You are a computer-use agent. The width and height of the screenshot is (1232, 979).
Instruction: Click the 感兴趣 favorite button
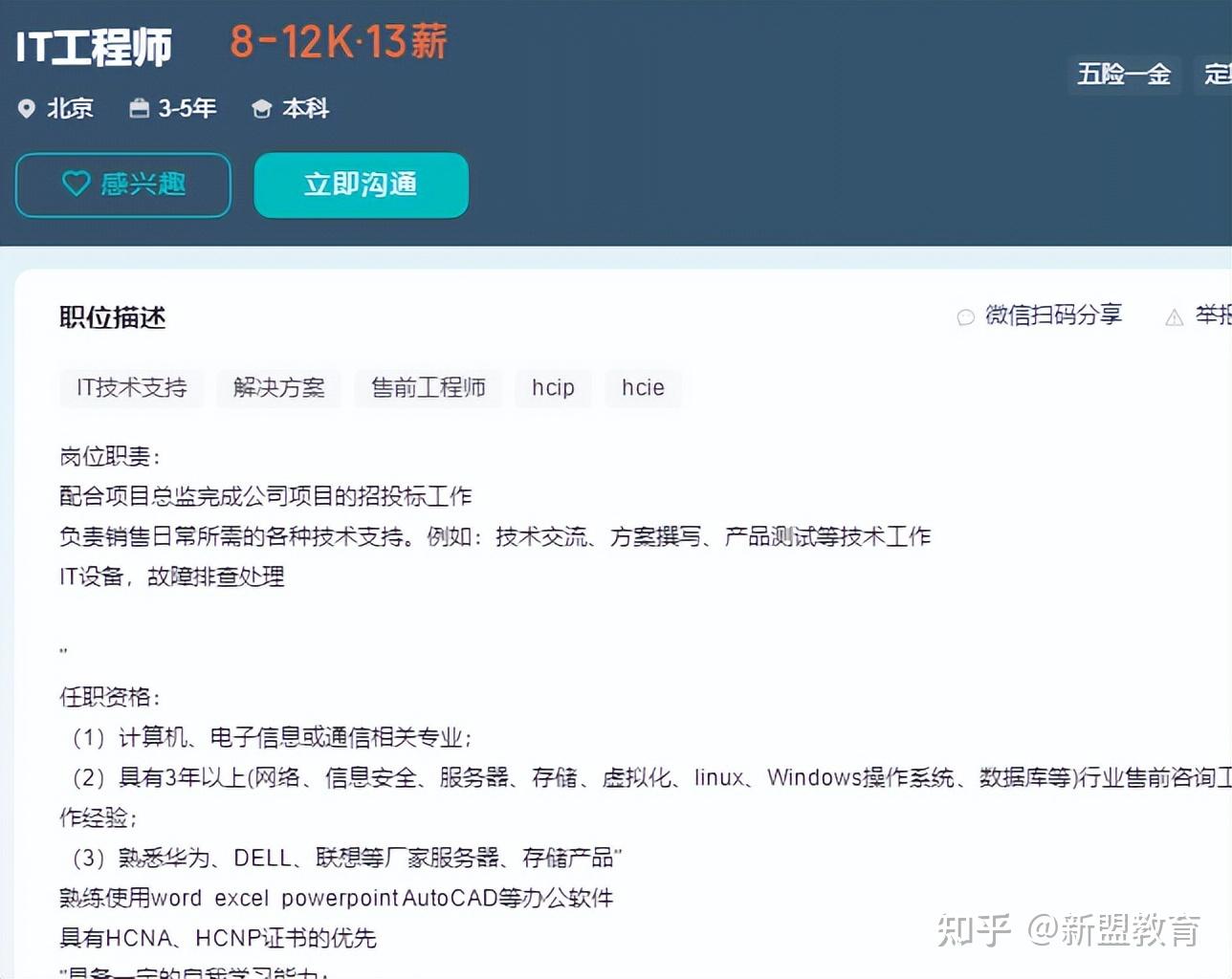(122, 185)
